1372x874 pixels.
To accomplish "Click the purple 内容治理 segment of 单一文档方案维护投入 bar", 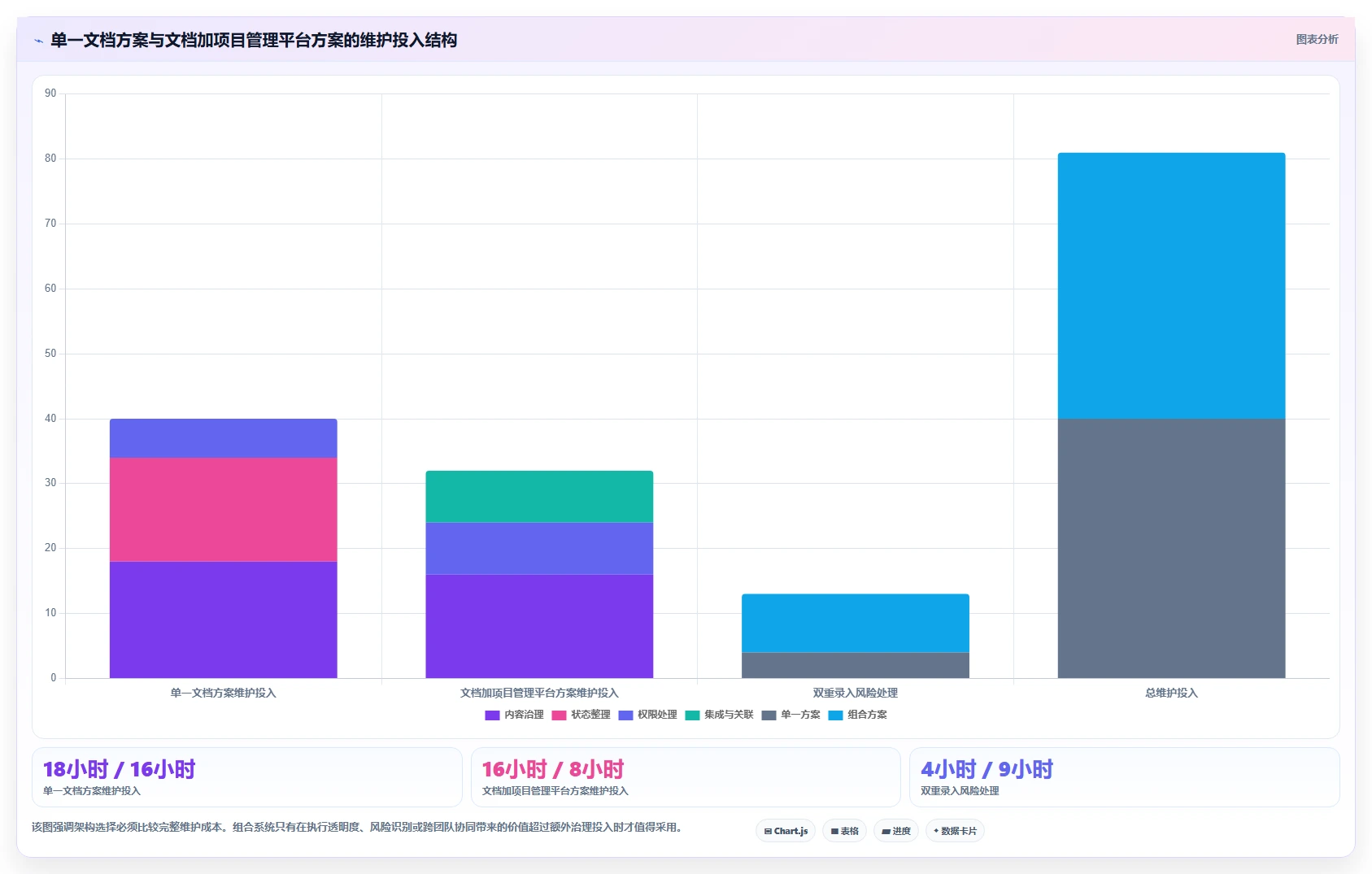I will click(x=224, y=620).
